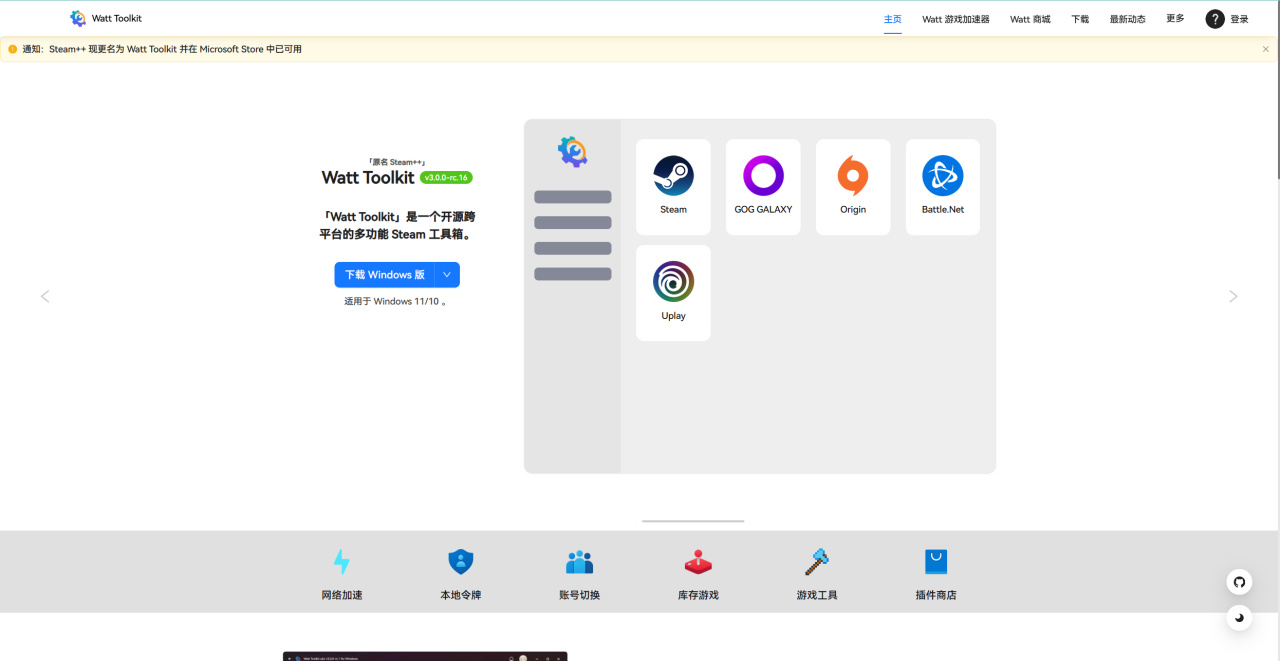Click the Watt Toolkit logo in header
1280x661 pixels.
point(78,18)
